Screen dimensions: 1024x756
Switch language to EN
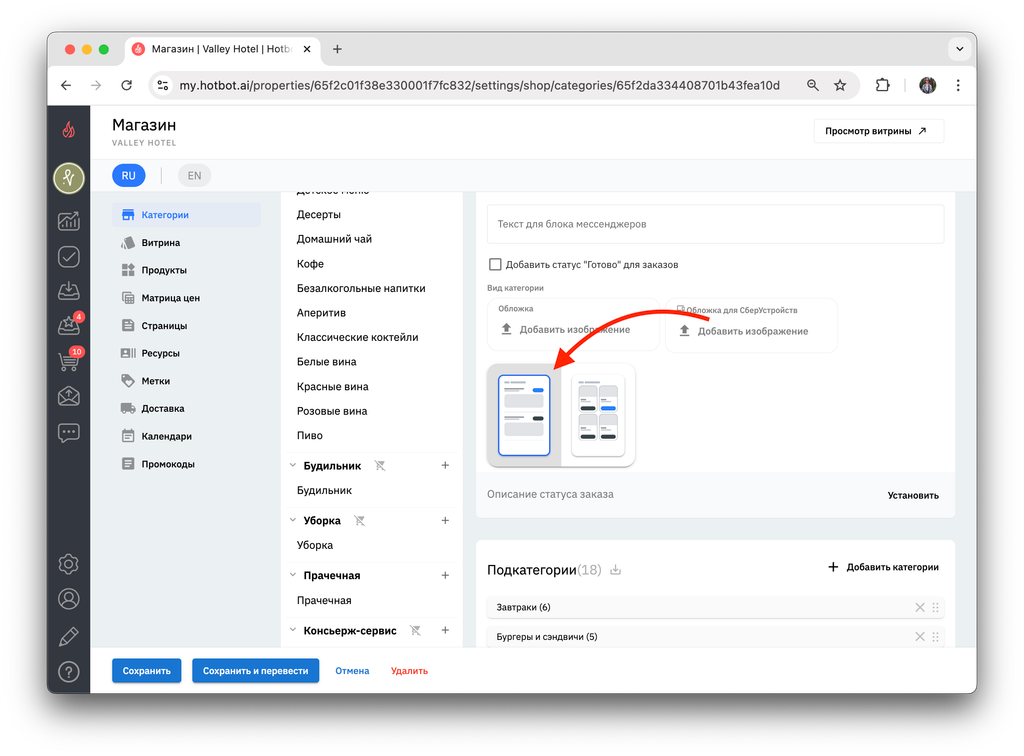(194, 176)
